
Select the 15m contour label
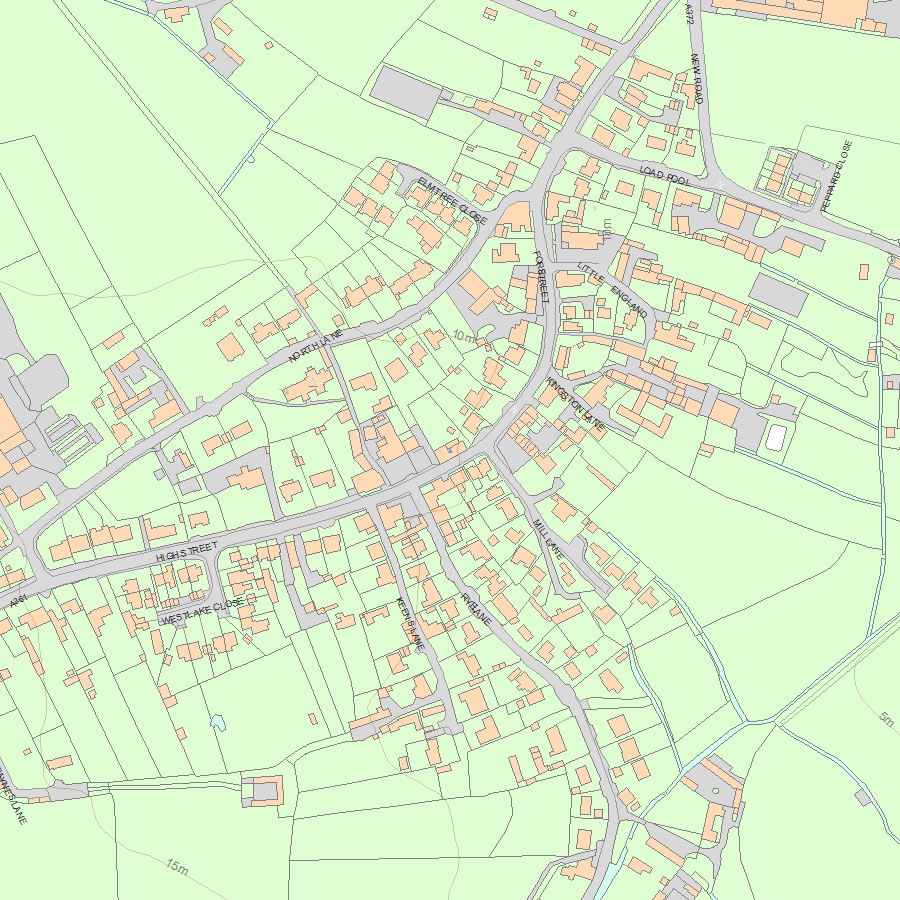coord(177,867)
